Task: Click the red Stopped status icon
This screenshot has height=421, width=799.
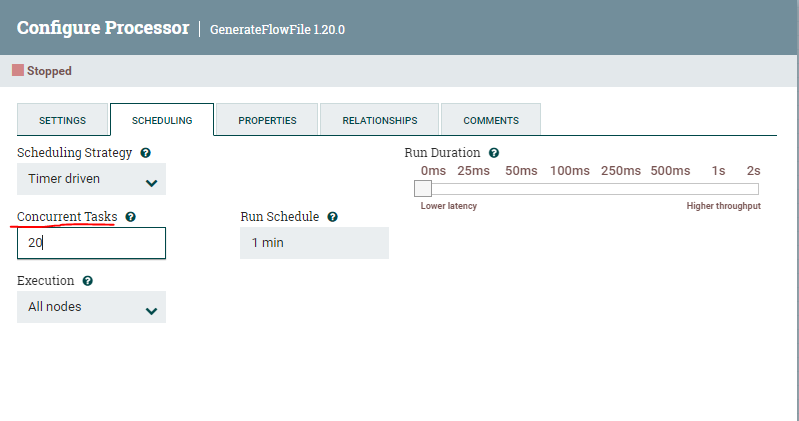Action: pyautogui.click(x=18, y=71)
